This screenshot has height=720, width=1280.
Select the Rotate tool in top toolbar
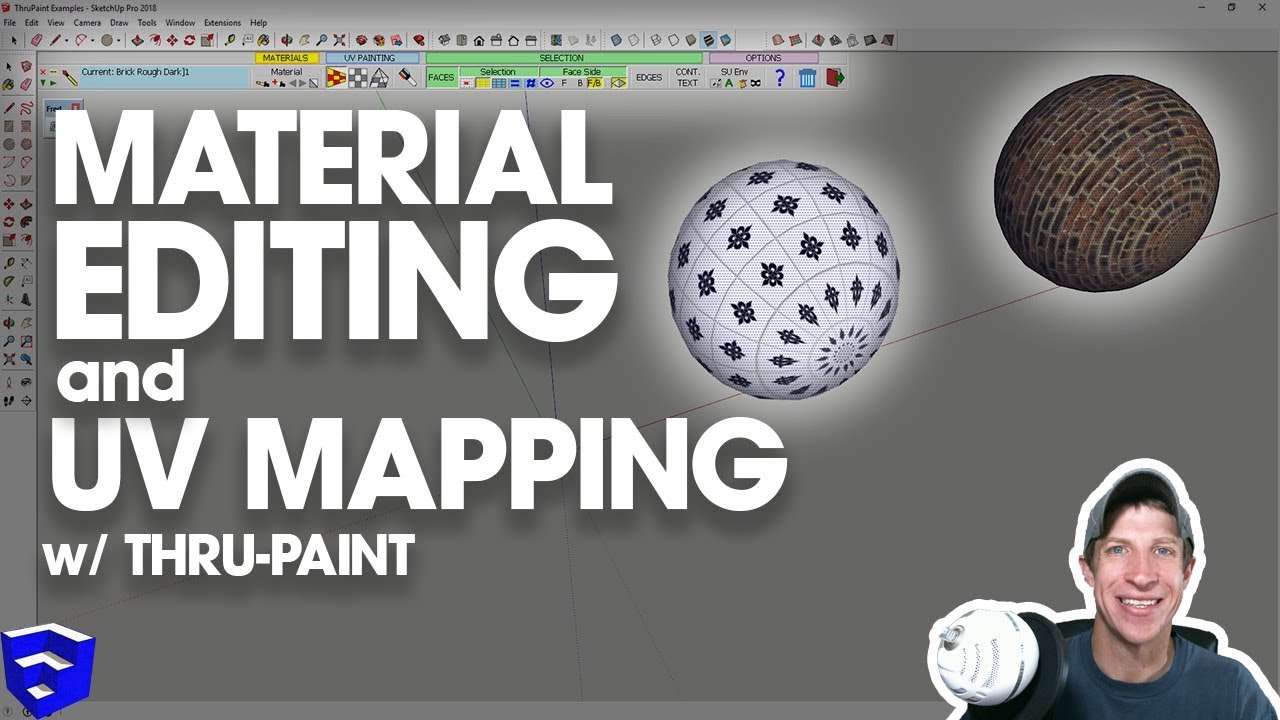[x=189, y=40]
